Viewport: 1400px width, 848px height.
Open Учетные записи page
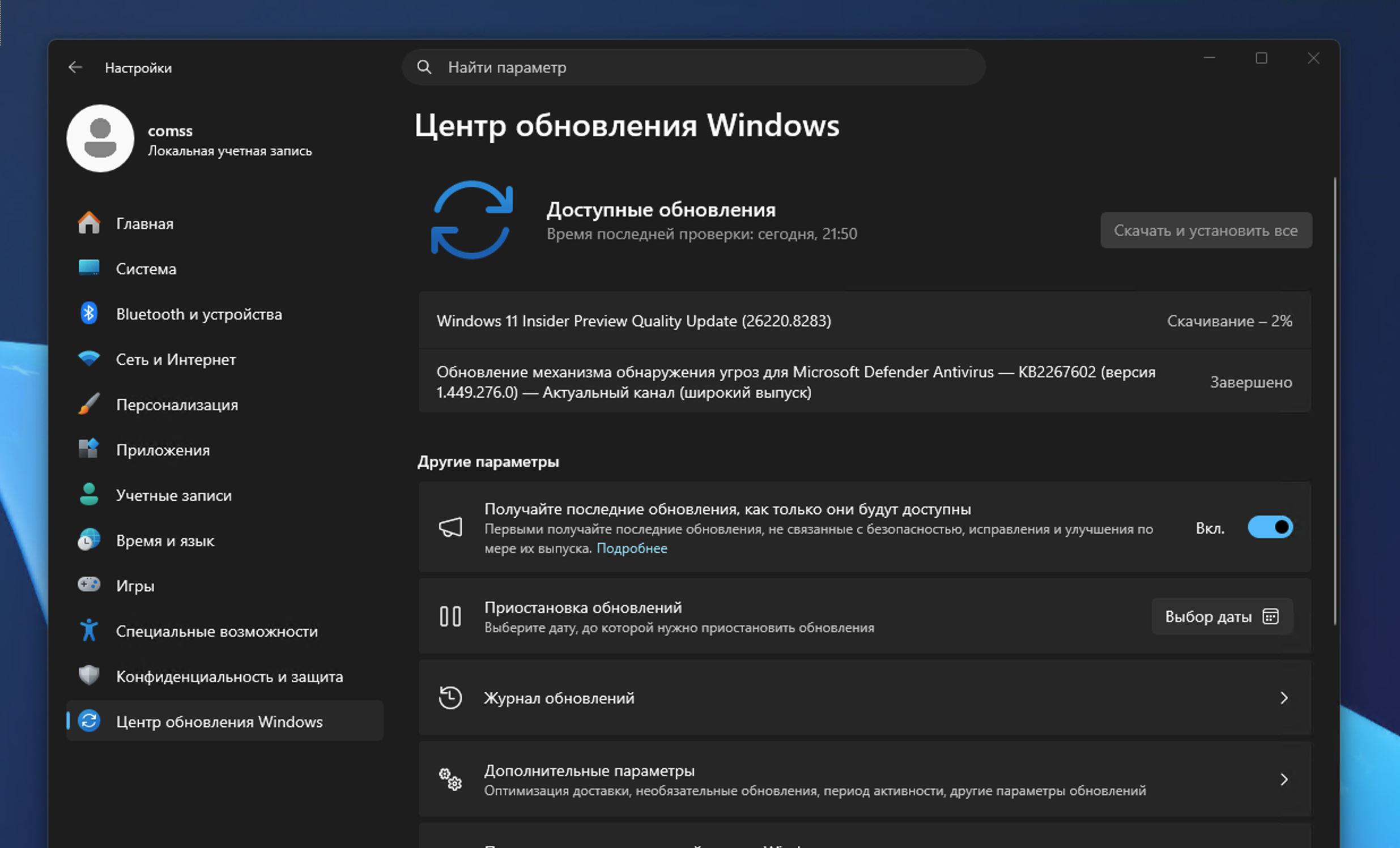tap(225, 495)
